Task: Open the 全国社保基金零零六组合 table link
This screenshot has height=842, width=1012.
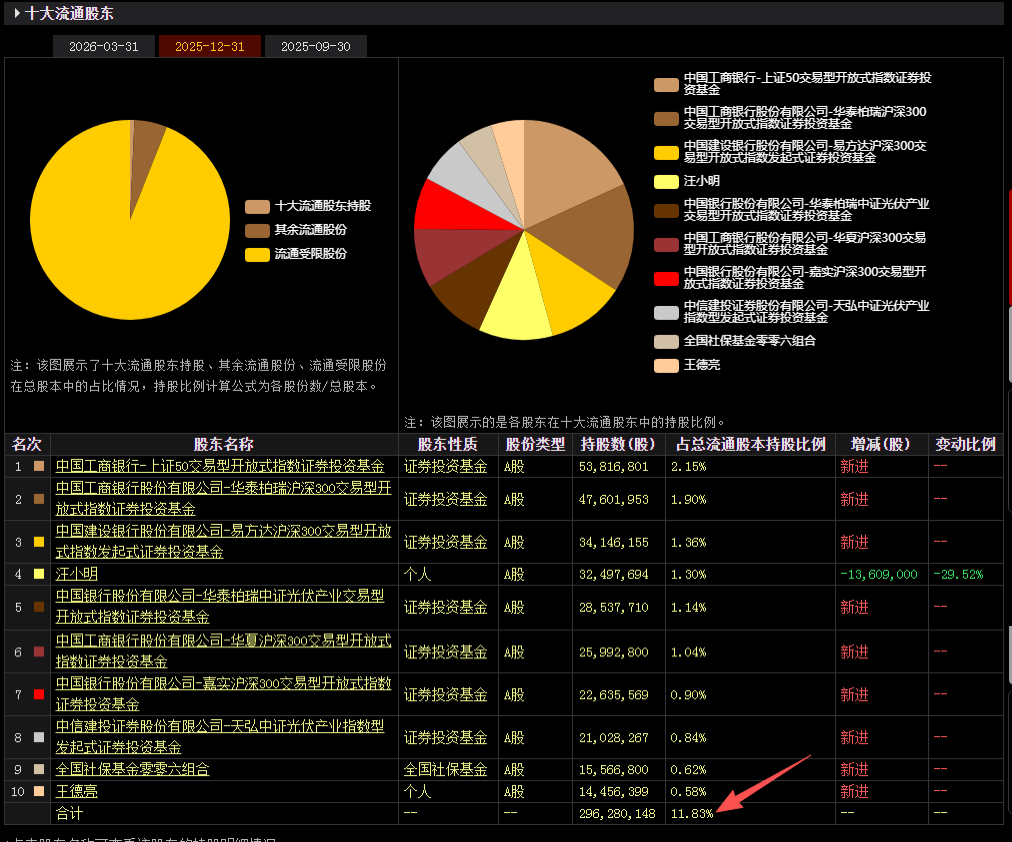Action: pyautogui.click(x=132, y=769)
